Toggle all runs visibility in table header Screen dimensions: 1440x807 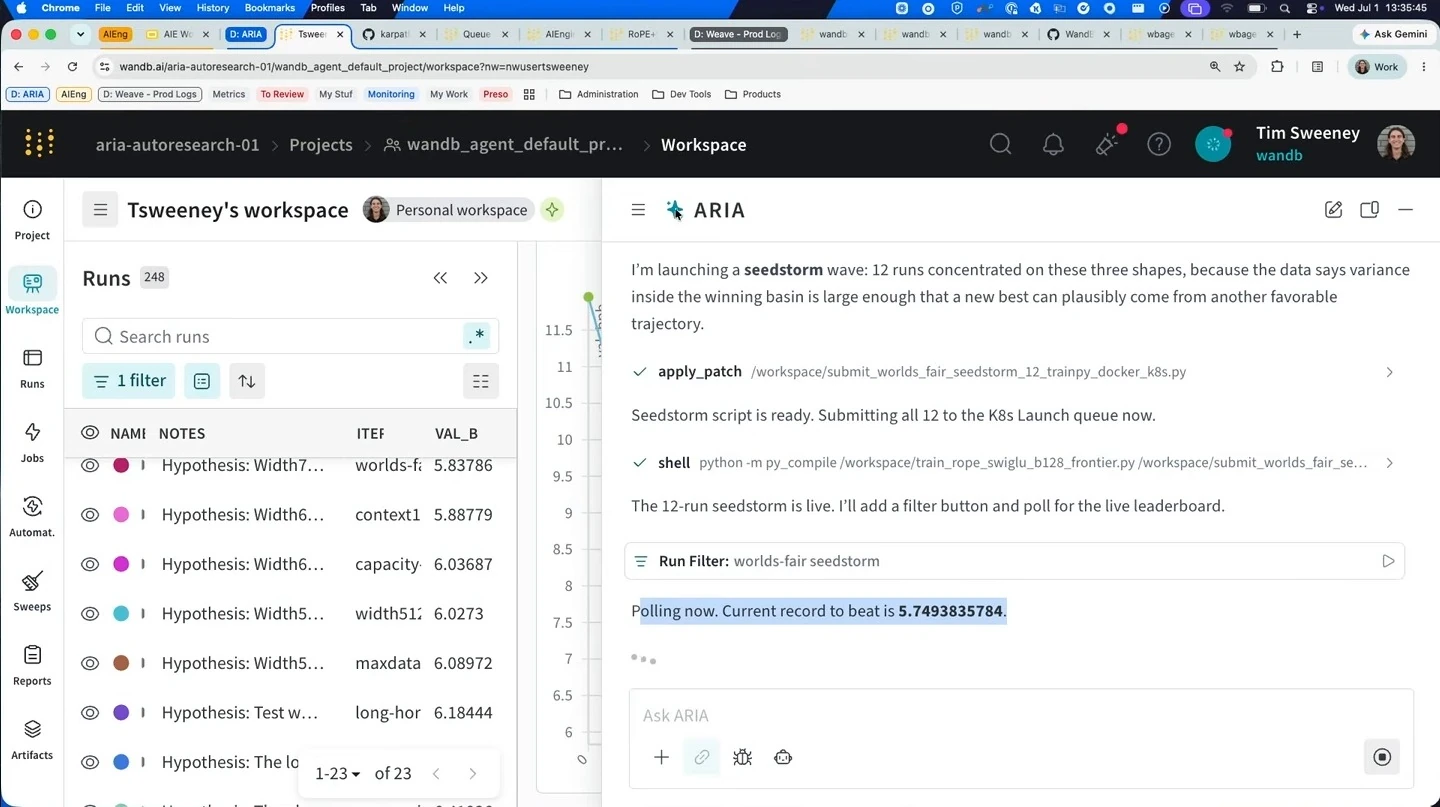click(x=90, y=433)
